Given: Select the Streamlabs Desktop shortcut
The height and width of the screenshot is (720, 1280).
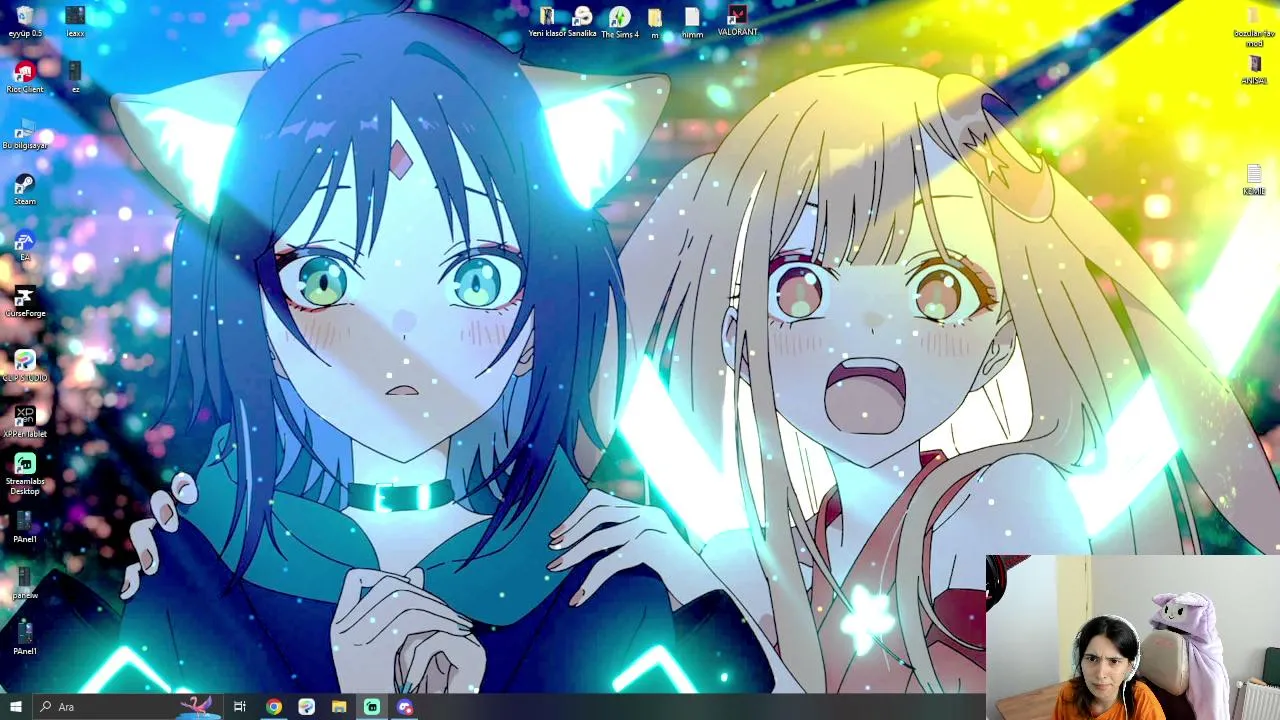Looking at the screenshot, I should click(25, 473).
